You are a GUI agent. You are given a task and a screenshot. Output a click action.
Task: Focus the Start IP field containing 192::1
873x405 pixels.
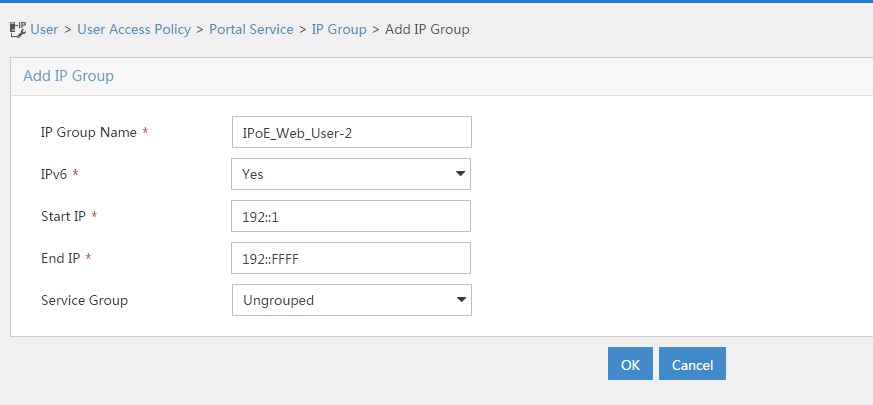click(x=351, y=216)
